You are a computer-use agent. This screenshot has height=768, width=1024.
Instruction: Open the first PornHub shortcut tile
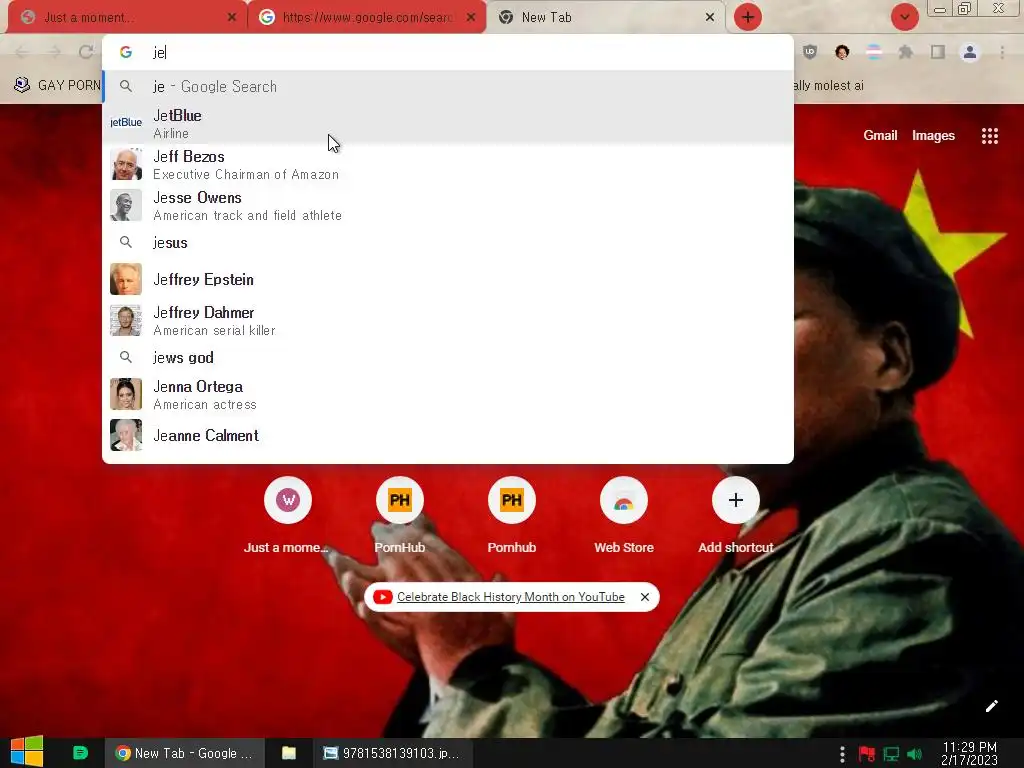pyautogui.click(x=400, y=516)
